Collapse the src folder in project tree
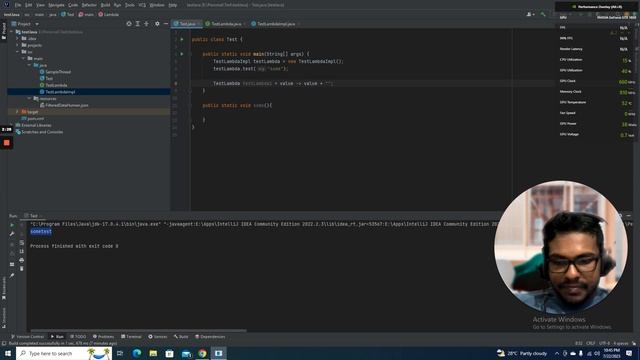Viewport: 640px width, 360px height. coord(18,52)
